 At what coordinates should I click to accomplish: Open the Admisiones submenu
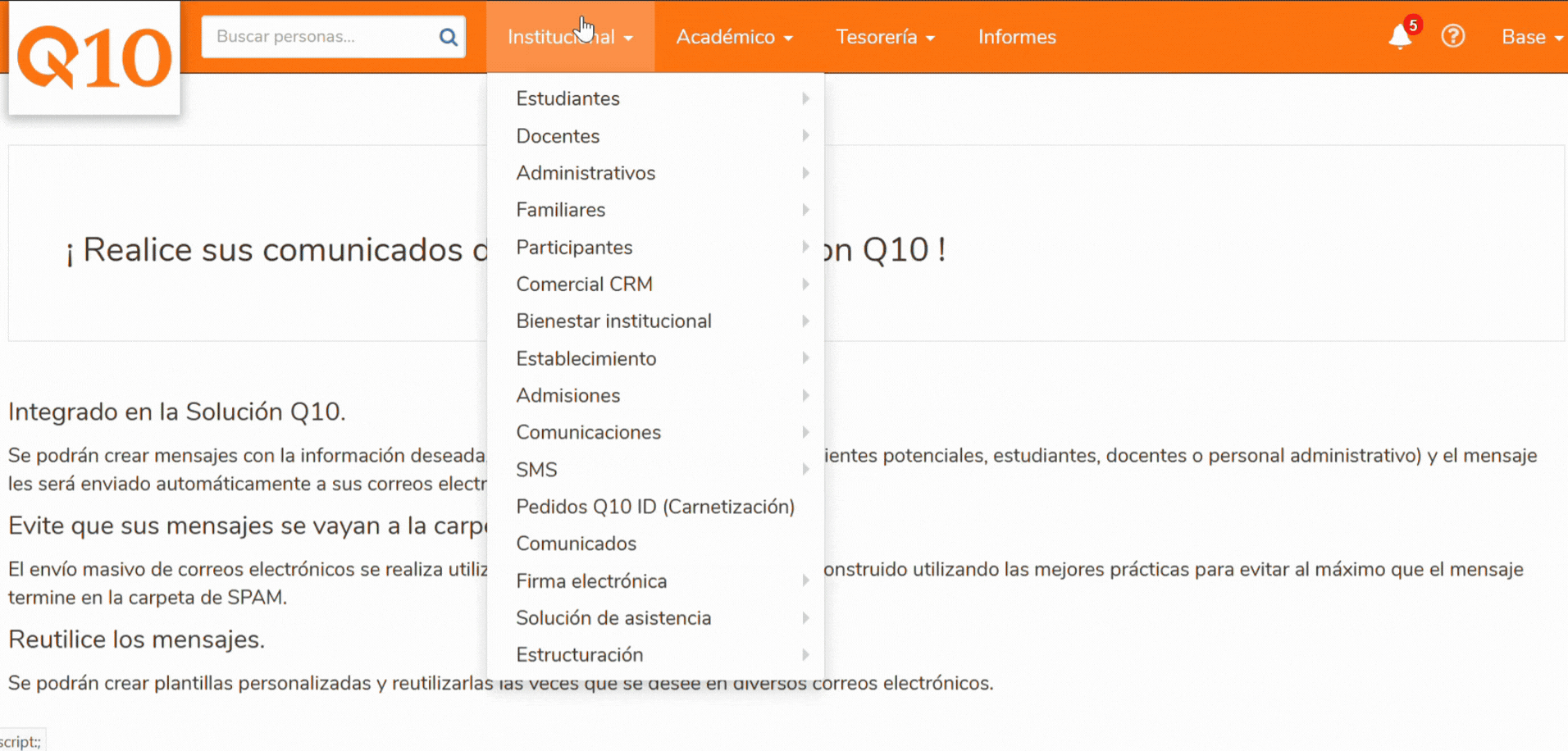(656, 395)
